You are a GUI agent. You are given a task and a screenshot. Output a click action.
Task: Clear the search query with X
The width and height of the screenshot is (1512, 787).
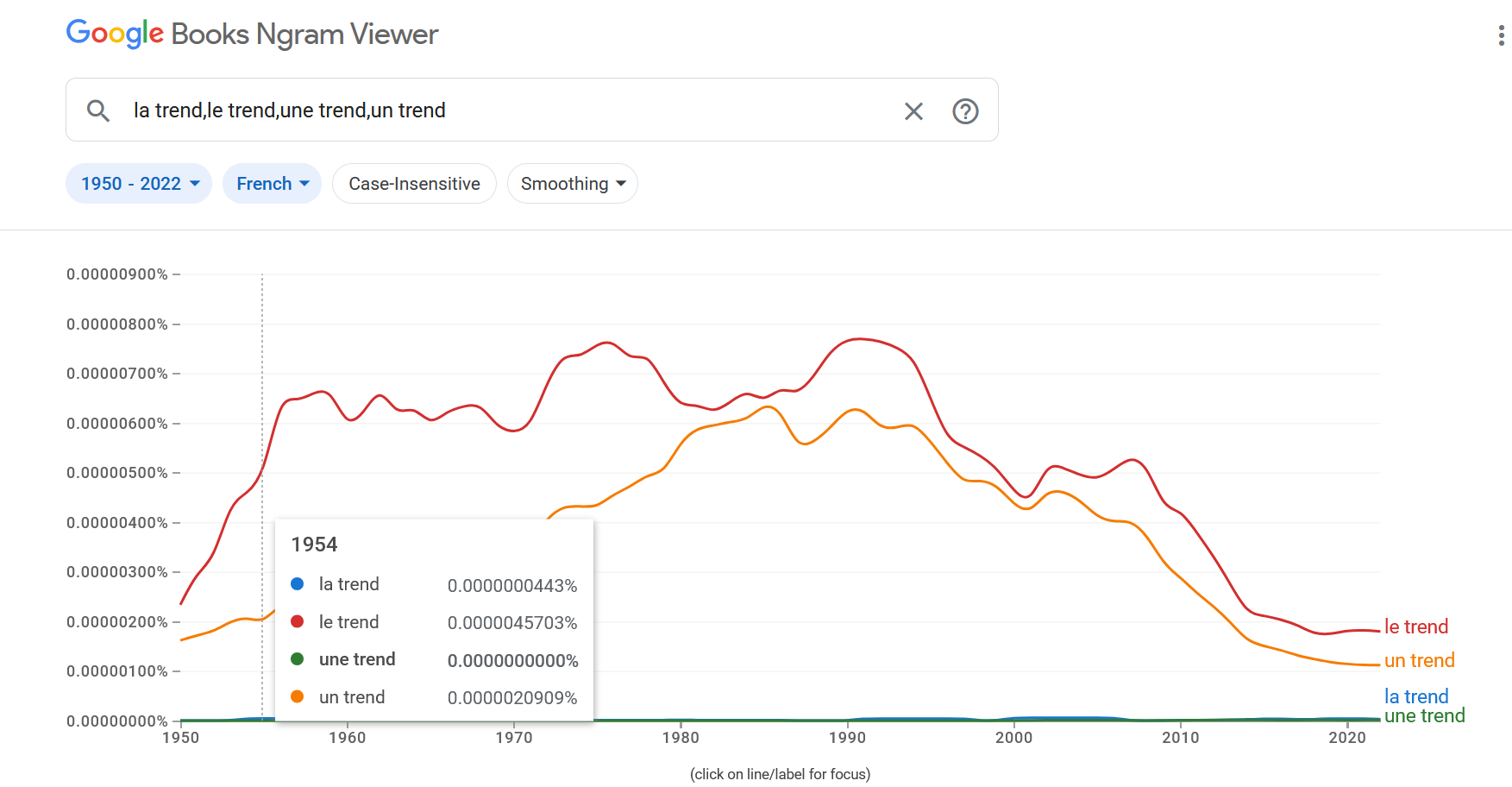pyautogui.click(x=913, y=110)
